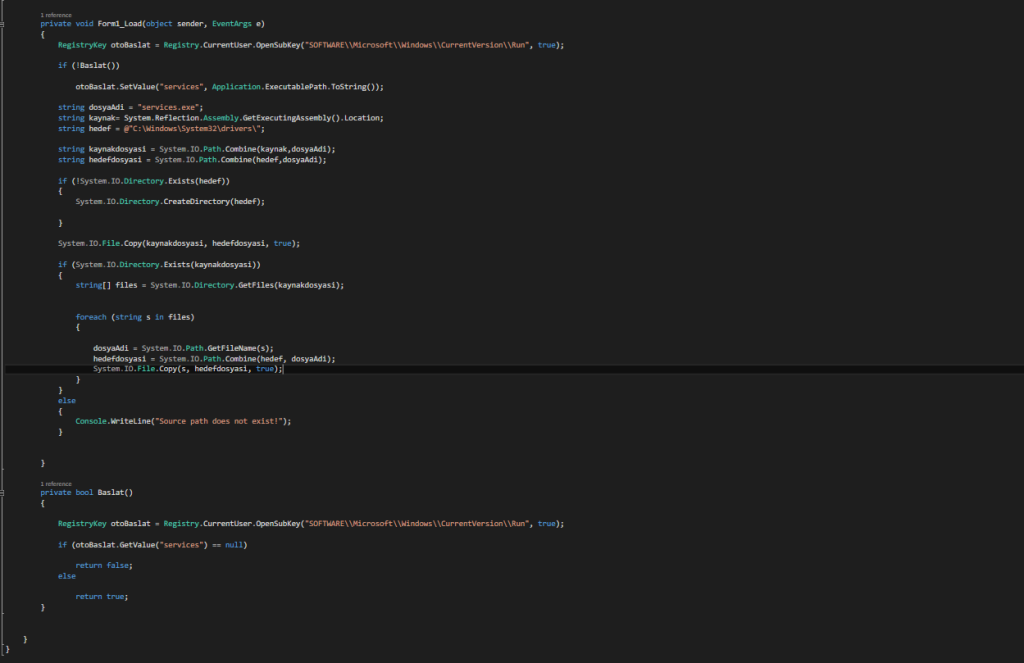Collapse the Form1_Load method outlining marker

click(3, 24)
